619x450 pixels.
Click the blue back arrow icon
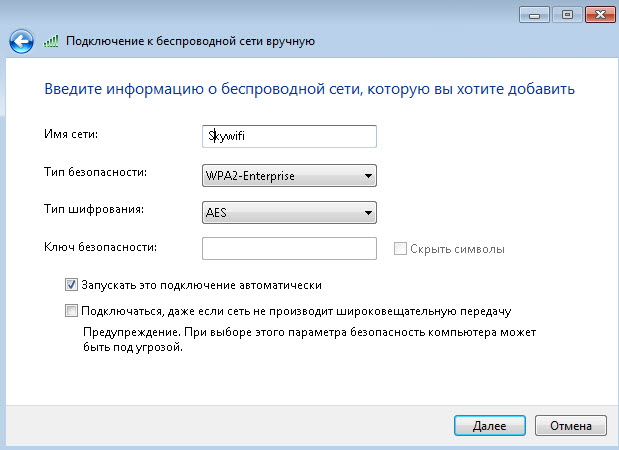[21, 41]
